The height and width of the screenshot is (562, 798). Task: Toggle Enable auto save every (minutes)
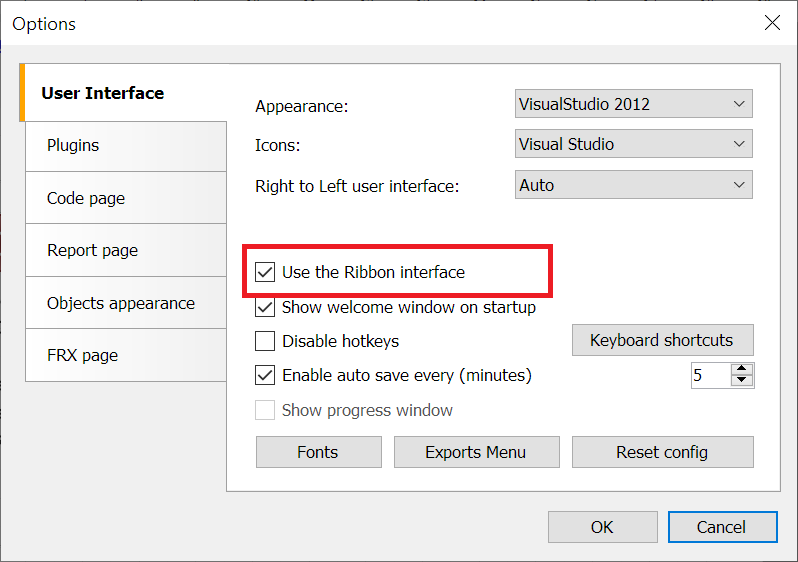(265, 376)
